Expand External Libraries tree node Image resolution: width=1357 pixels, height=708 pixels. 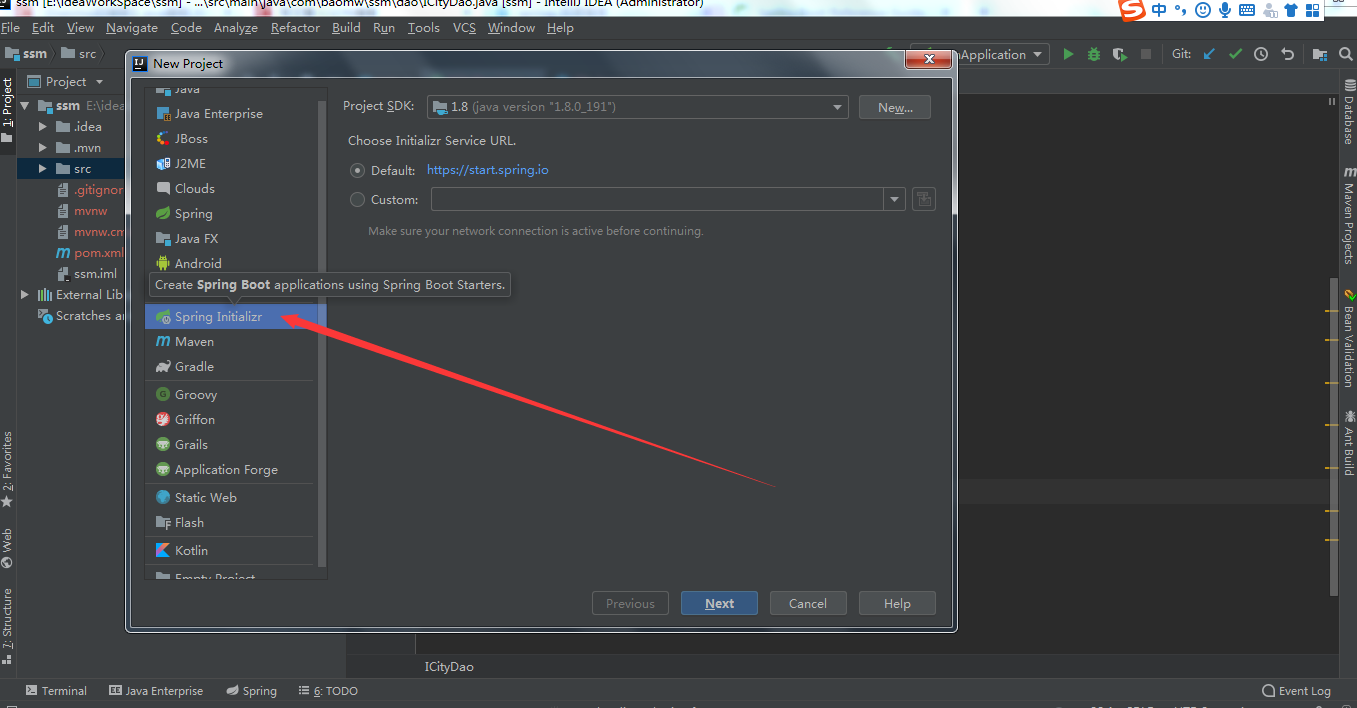coord(24,295)
